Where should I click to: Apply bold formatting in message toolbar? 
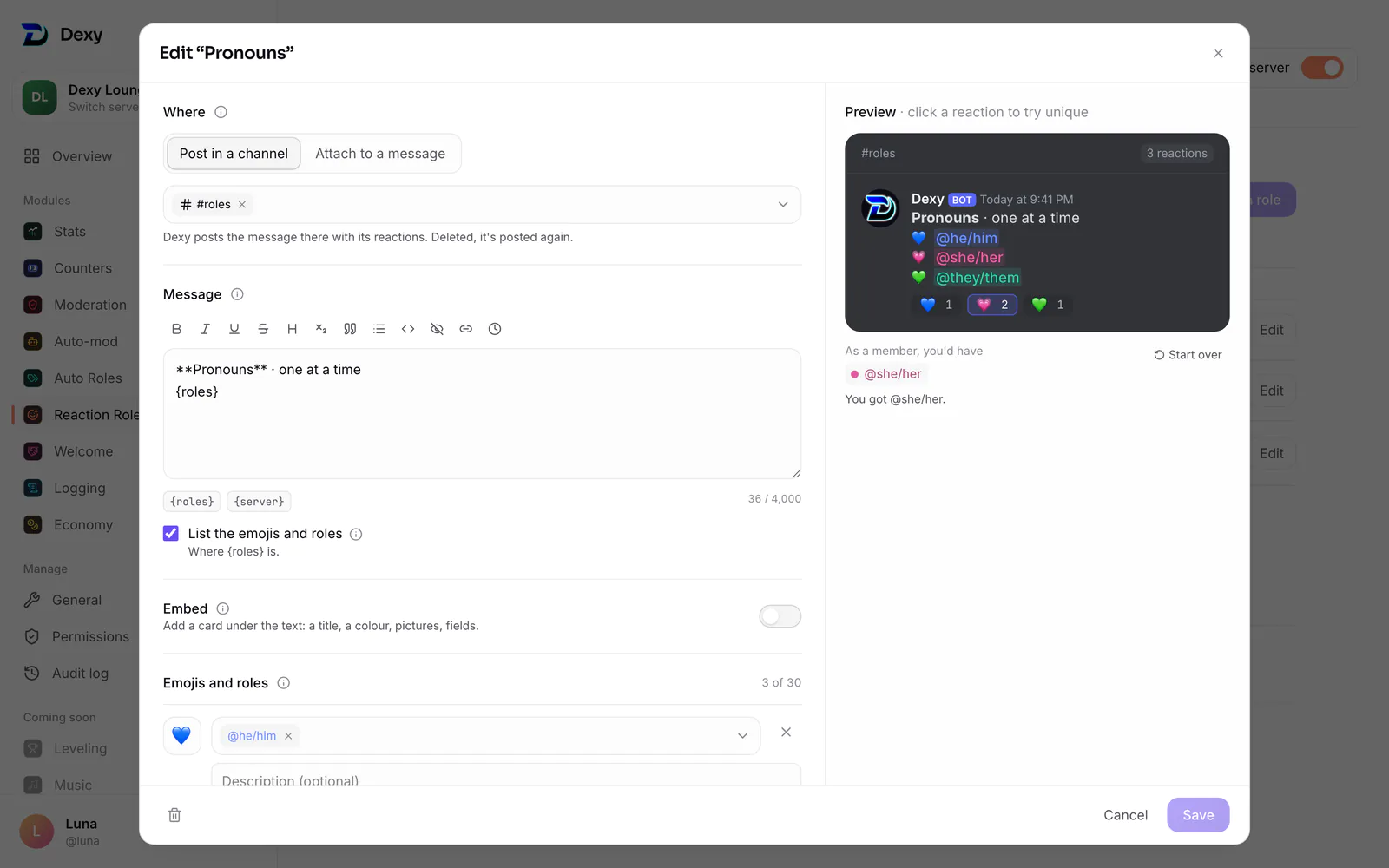(176, 329)
